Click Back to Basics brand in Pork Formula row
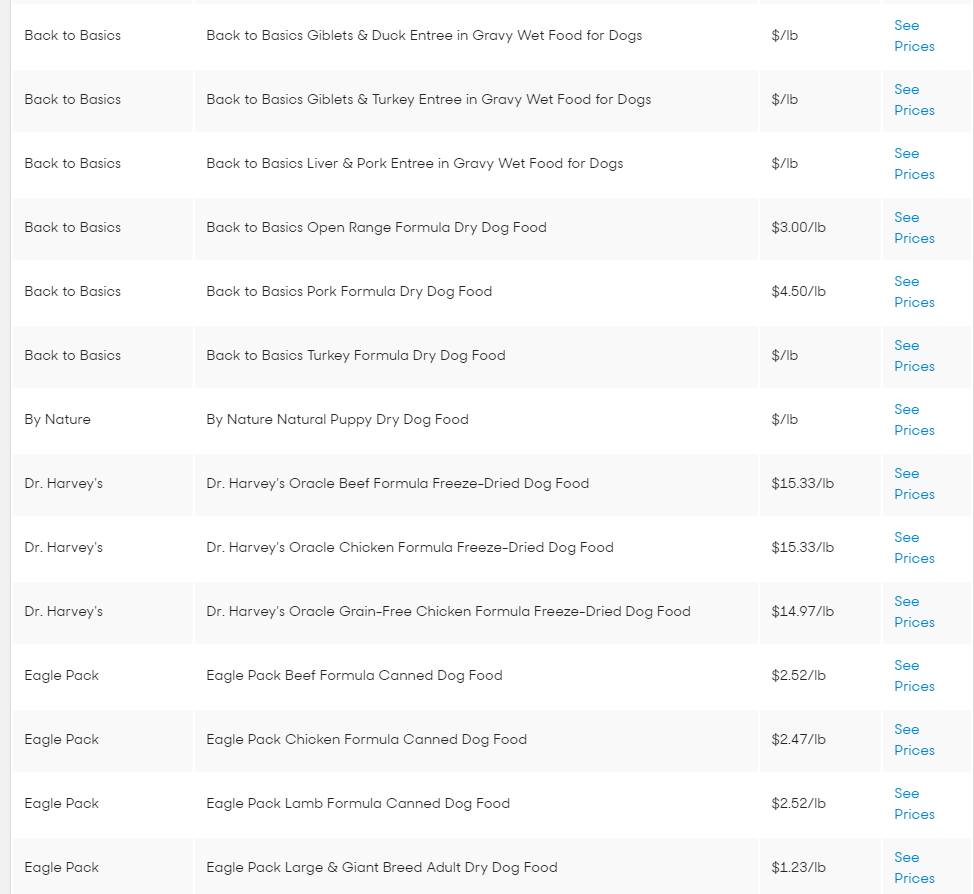This screenshot has height=894, width=974. tap(73, 291)
